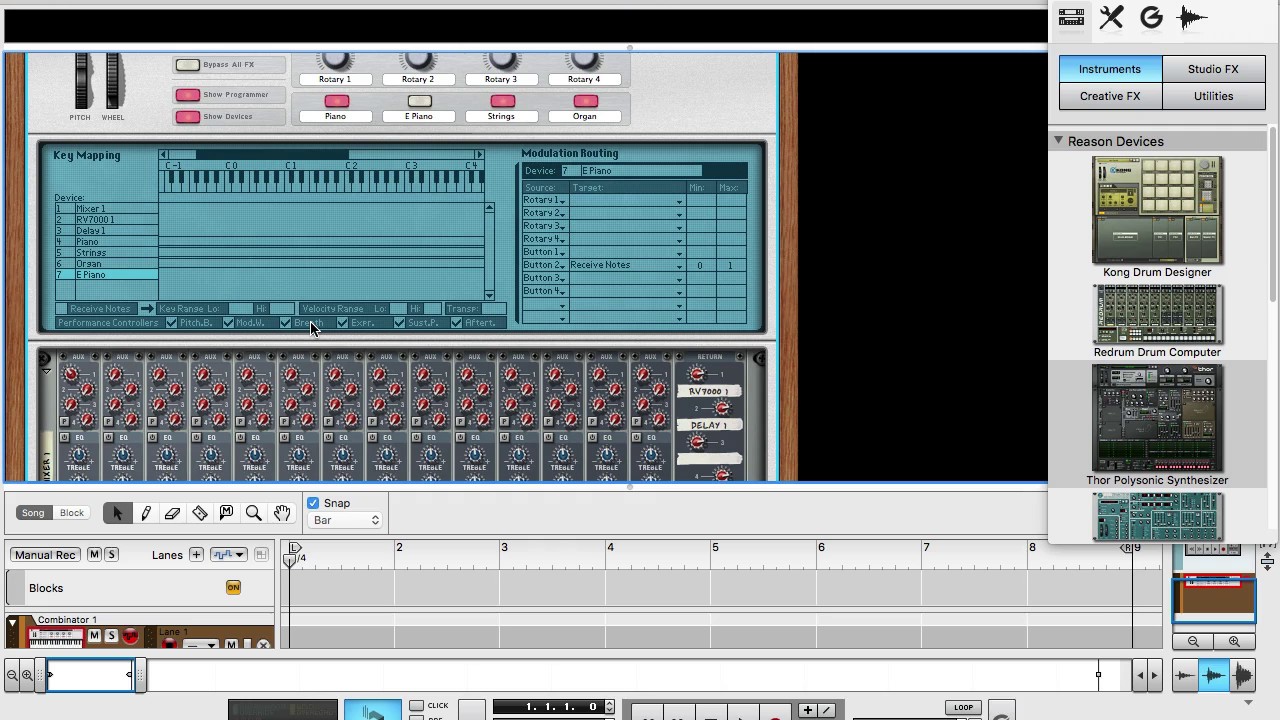The height and width of the screenshot is (720, 1280).
Task: Open the Snap value Bar dropdown
Action: (x=346, y=520)
